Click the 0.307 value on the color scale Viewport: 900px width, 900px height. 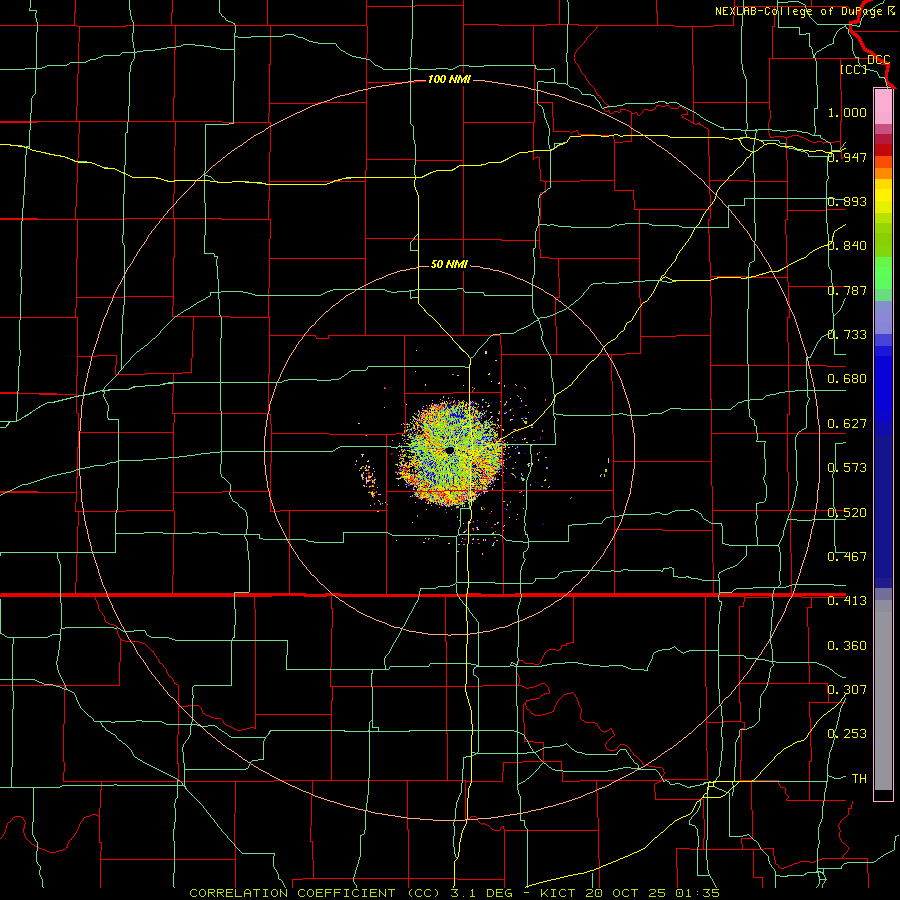(847, 689)
